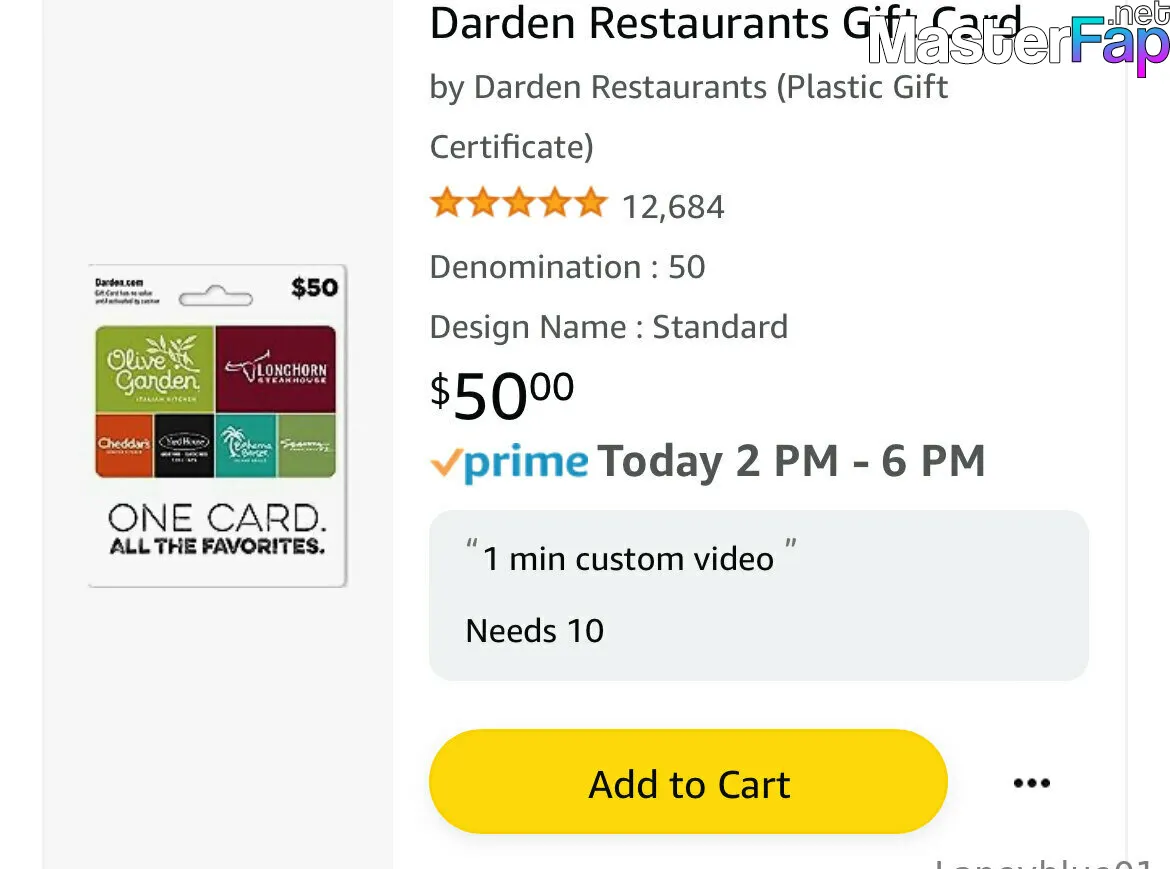Click the Darden Restaurants Gift Card title
Image resolution: width=1170 pixels, height=869 pixels.
pos(725,23)
